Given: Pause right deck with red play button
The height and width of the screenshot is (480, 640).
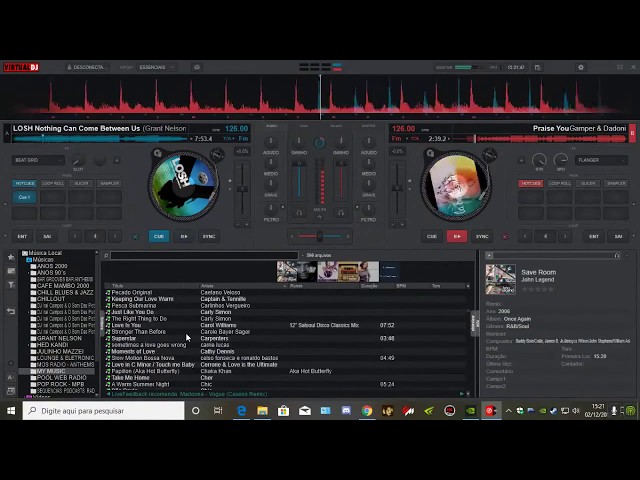Looking at the screenshot, I should 457,236.
